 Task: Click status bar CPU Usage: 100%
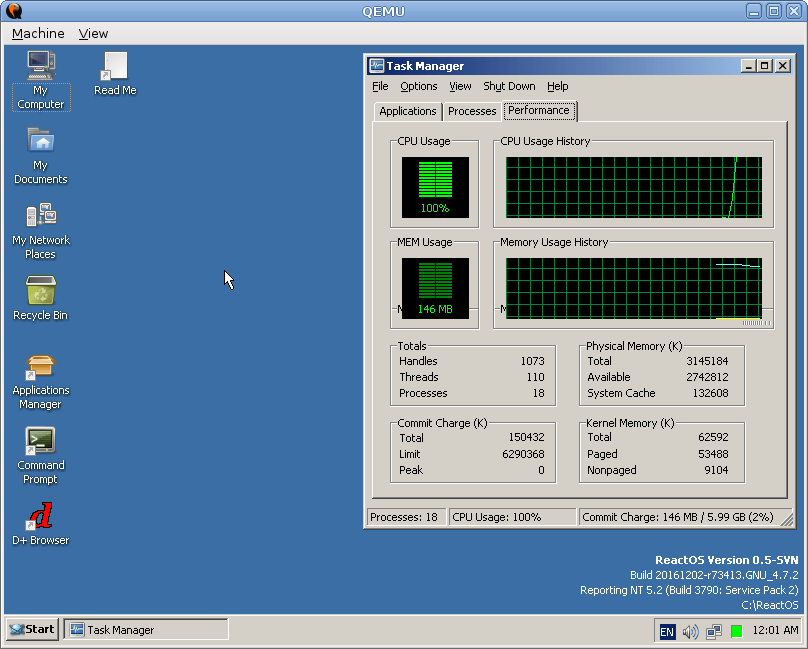(x=511, y=517)
